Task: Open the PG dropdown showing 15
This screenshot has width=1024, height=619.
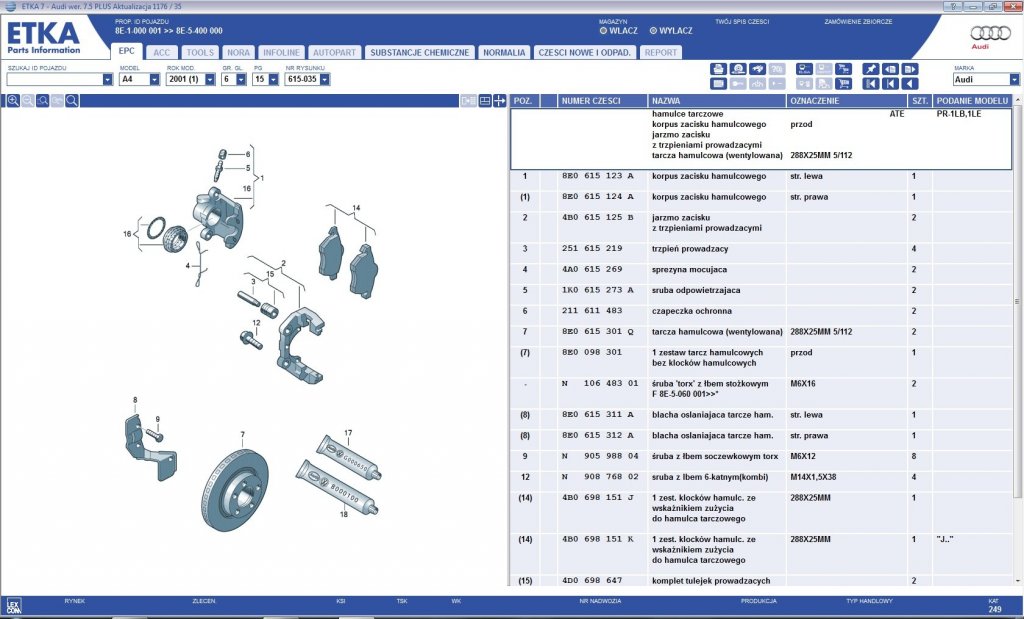Action: (x=273, y=80)
